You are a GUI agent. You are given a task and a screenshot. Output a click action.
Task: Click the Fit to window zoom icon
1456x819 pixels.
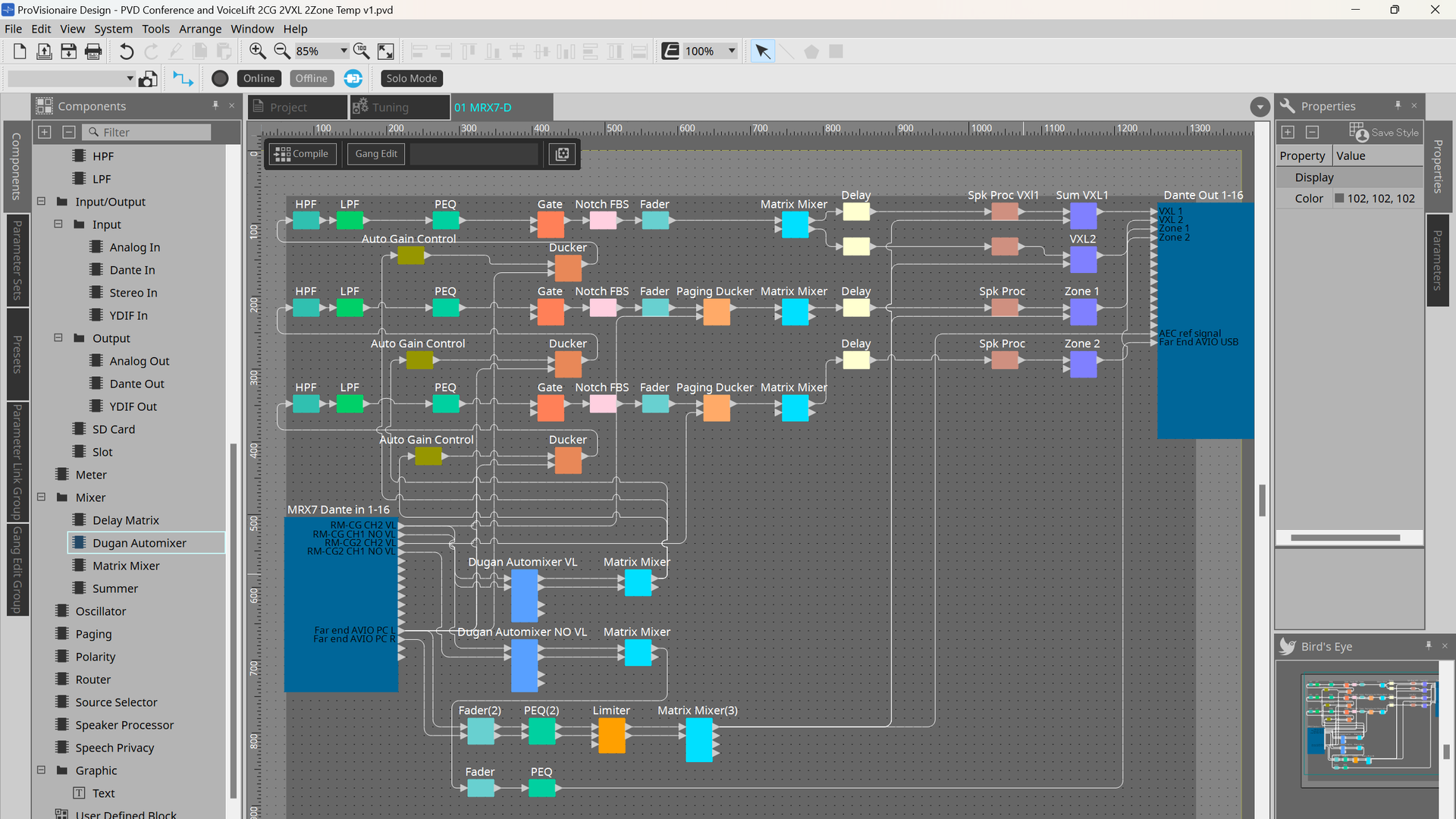386,51
